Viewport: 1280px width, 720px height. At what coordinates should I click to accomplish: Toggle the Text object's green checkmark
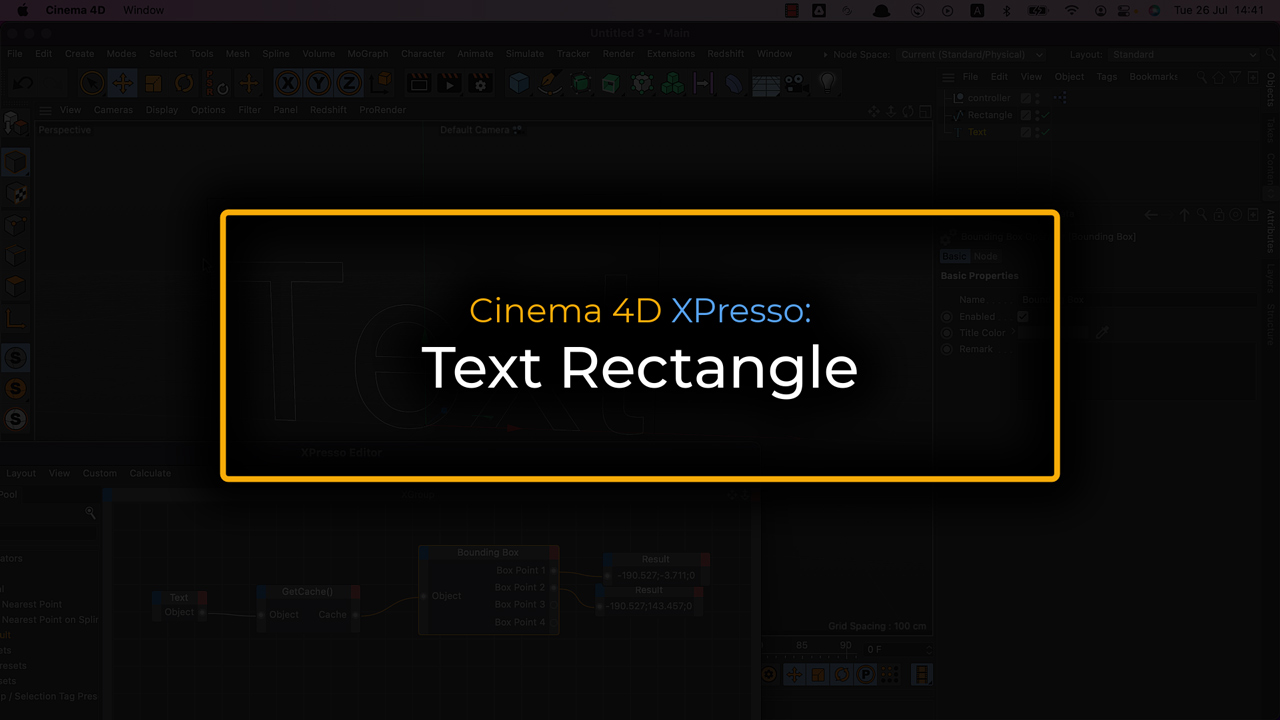(x=1043, y=132)
